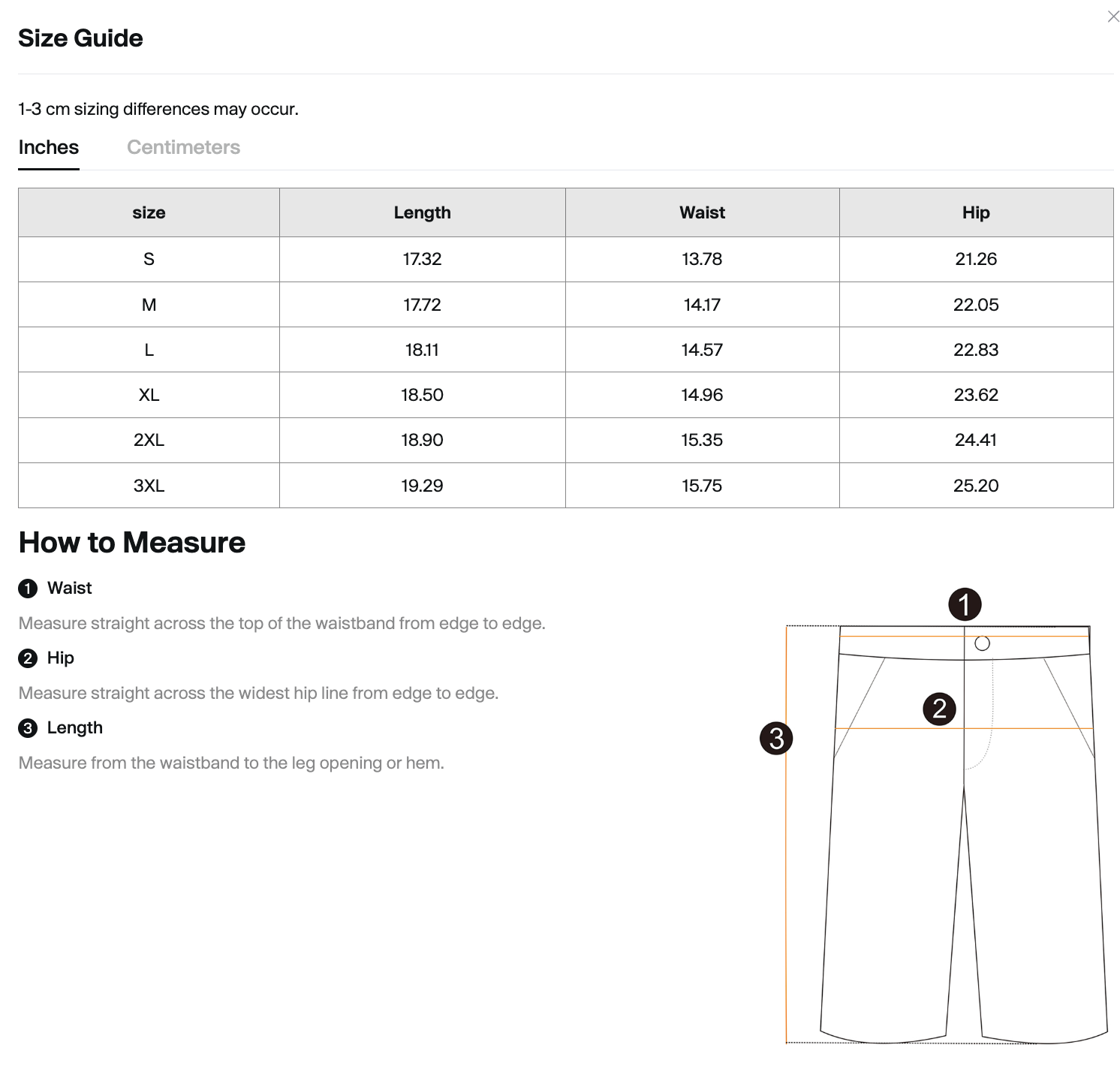The height and width of the screenshot is (1084, 1120).
Task: Switch to the Centimeters tab
Action: click(183, 147)
